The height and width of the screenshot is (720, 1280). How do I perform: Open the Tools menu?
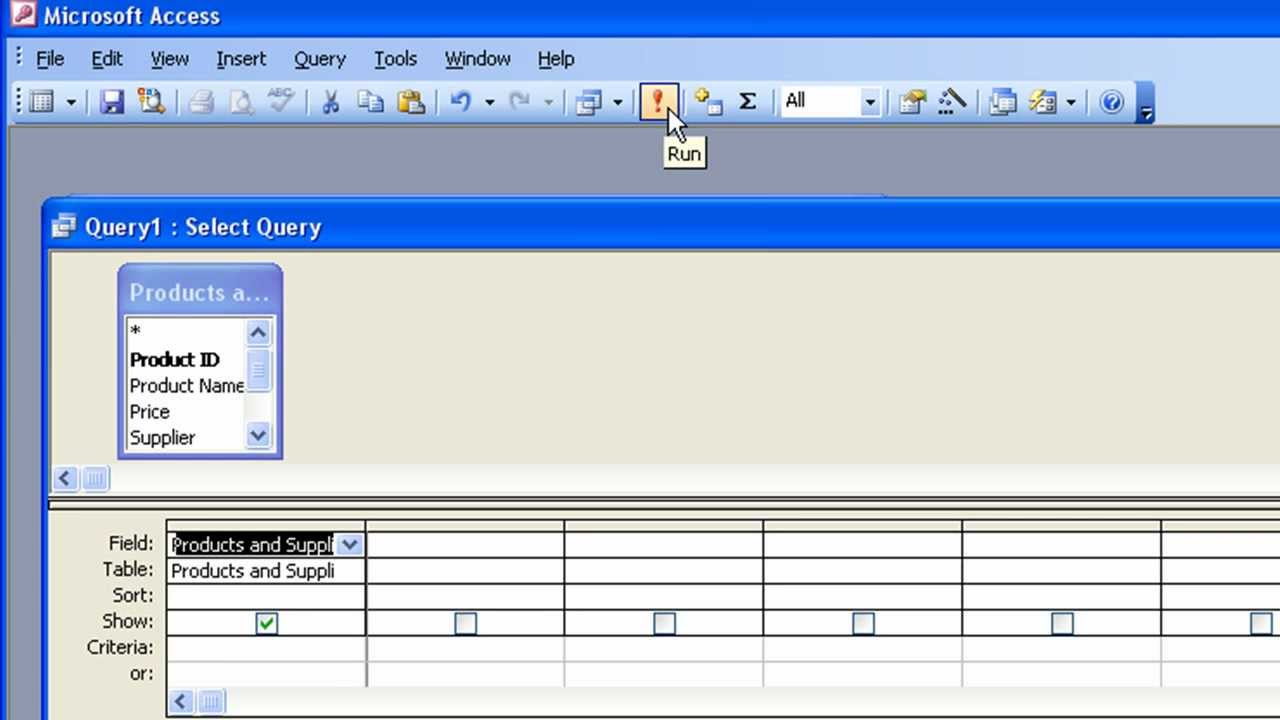click(395, 59)
